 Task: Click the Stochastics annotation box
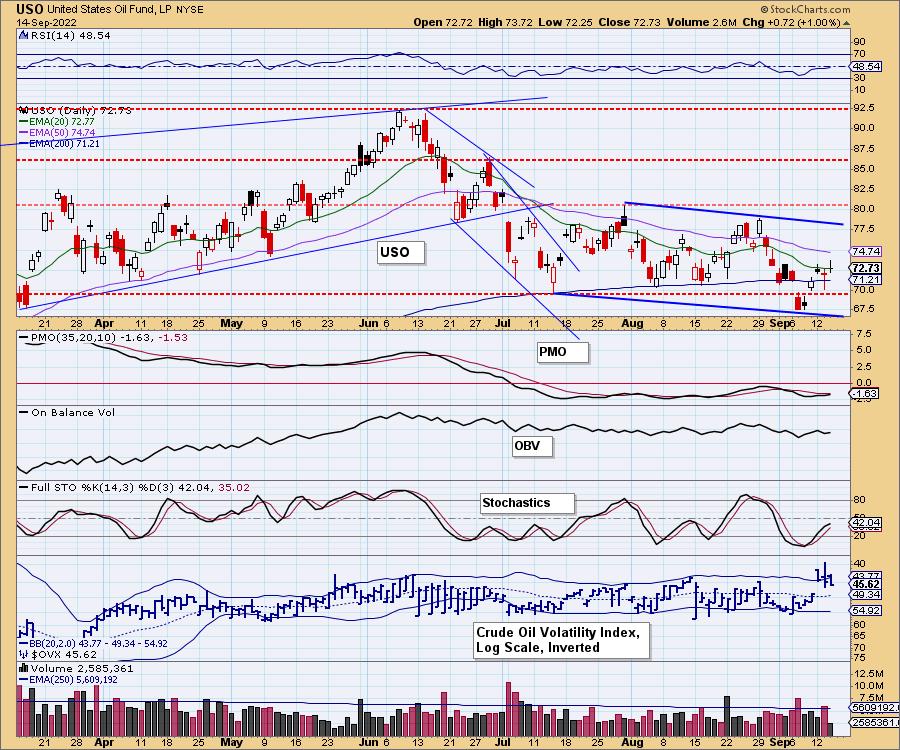(x=527, y=503)
